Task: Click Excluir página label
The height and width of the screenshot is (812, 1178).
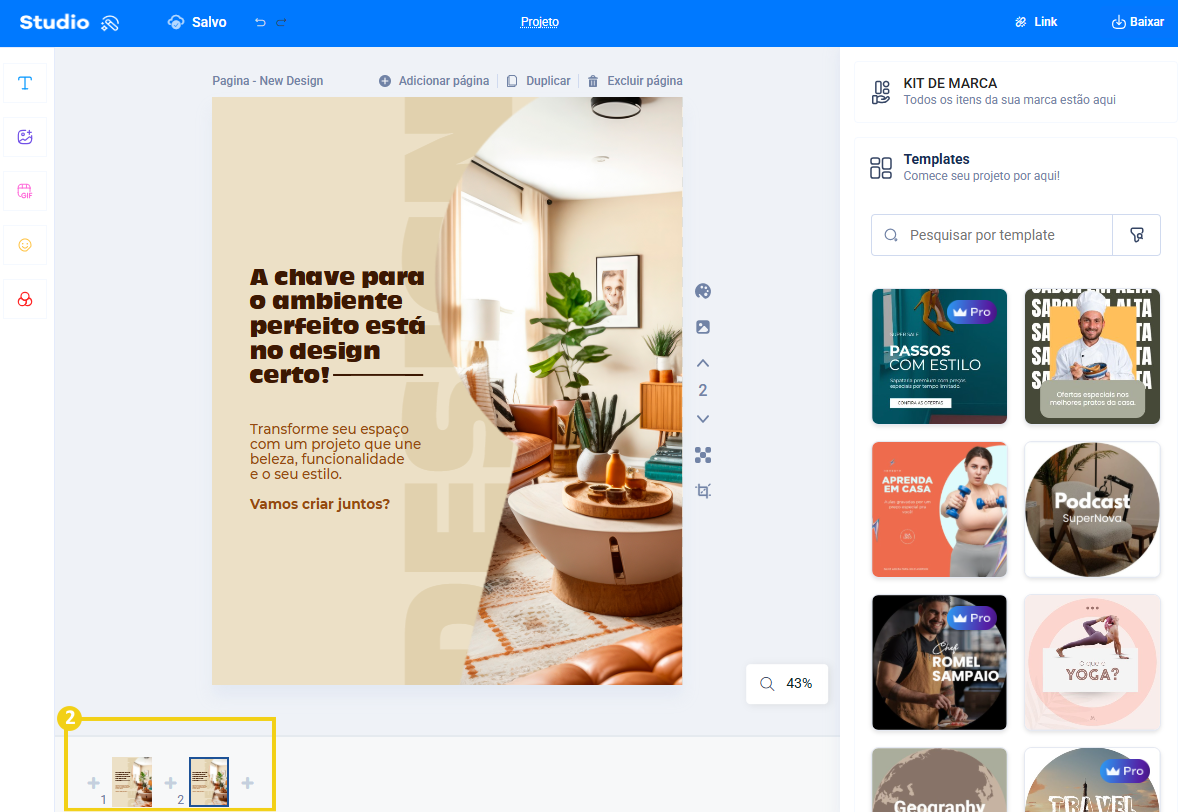Action: click(x=645, y=80)
